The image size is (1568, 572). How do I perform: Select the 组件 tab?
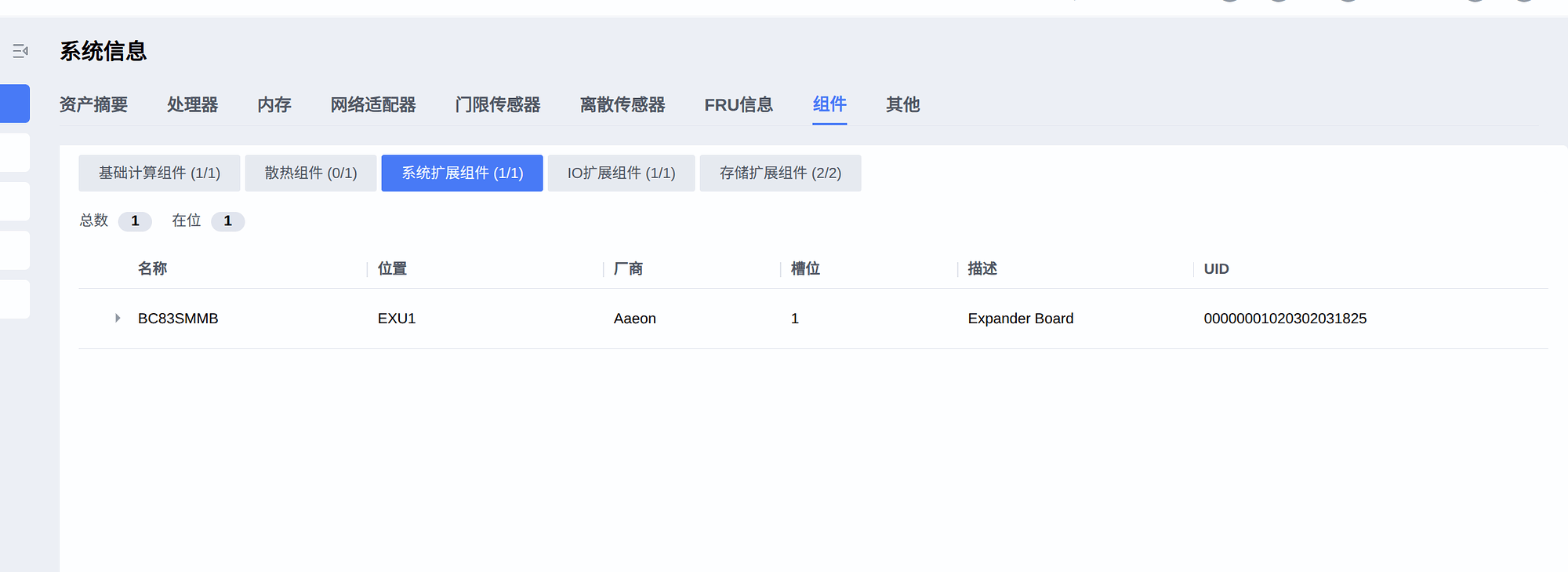tap(829, 104)
